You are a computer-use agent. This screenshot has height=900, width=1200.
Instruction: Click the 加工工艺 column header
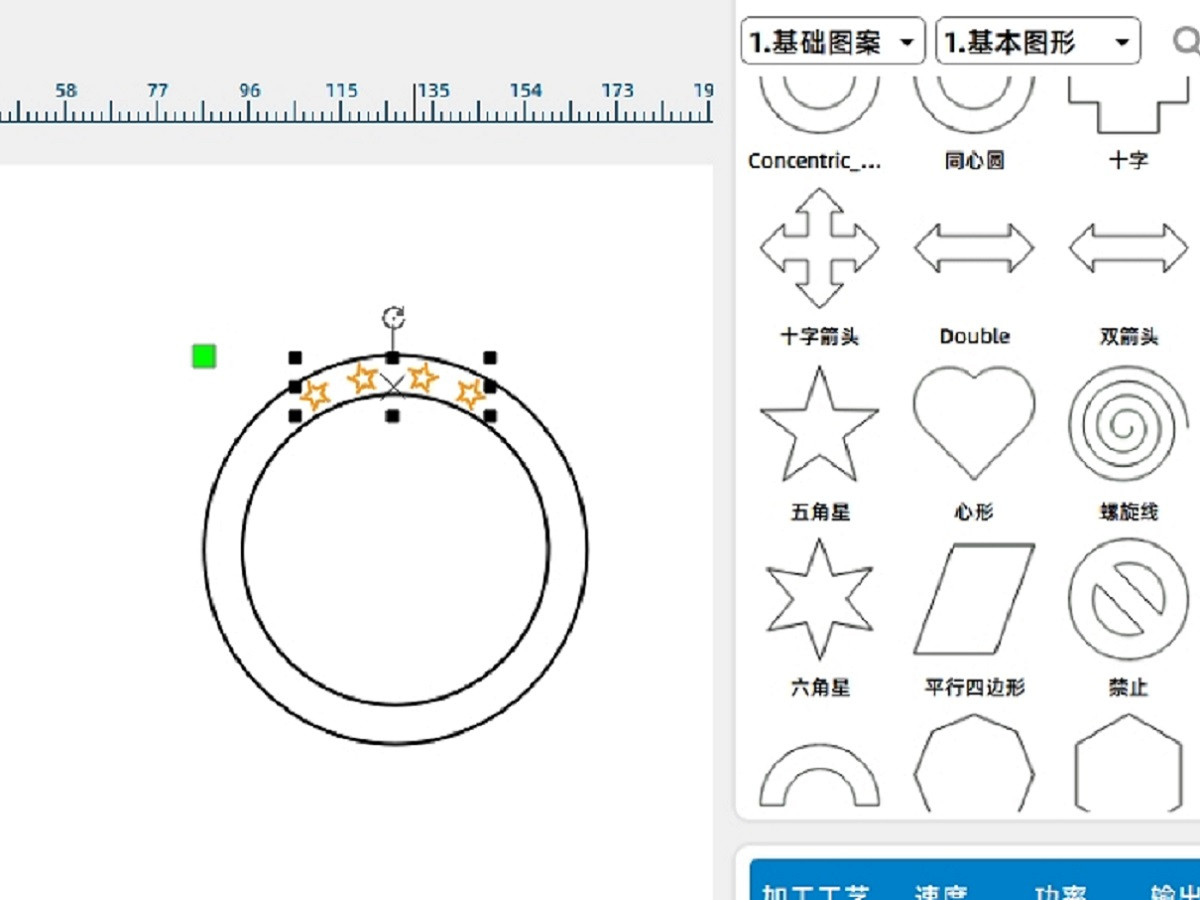(815, 891)
